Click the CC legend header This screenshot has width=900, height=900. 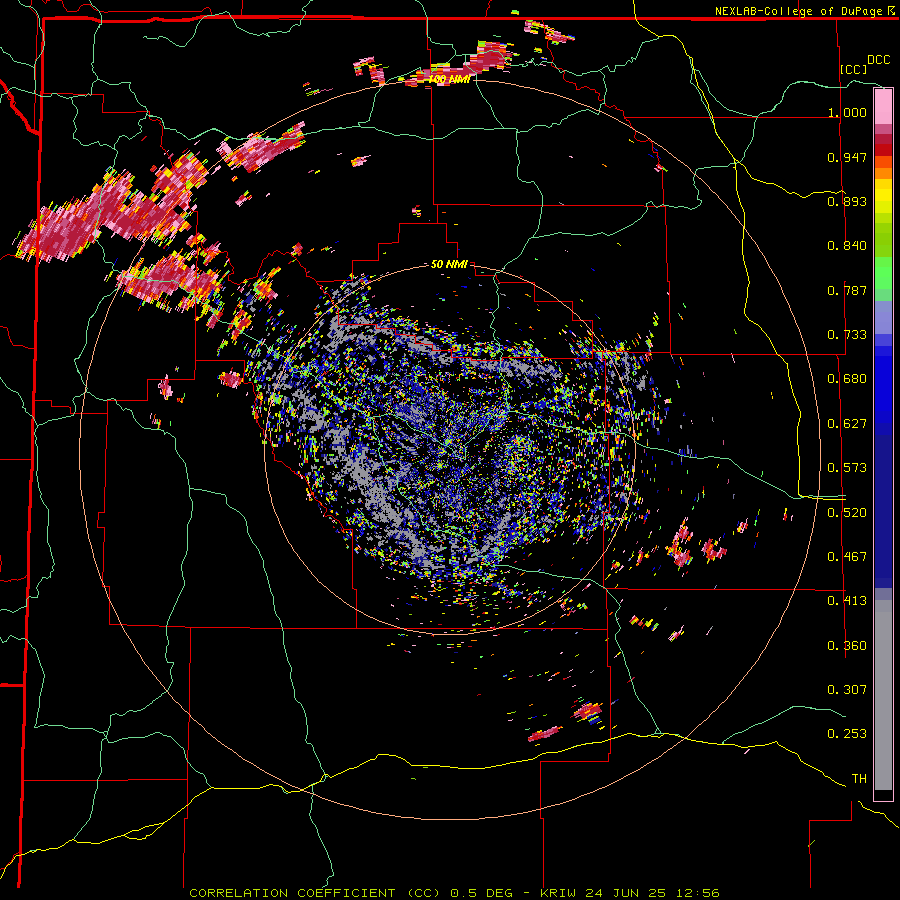[x=853, y=69]
